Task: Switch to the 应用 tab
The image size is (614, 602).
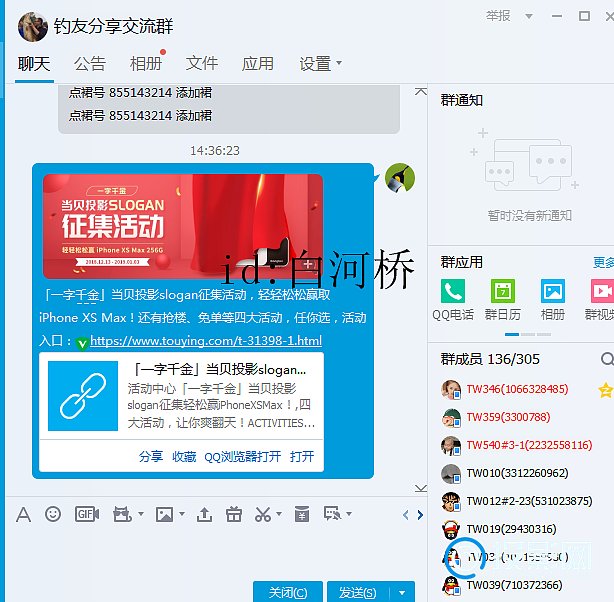Action: tap(258, 63)
